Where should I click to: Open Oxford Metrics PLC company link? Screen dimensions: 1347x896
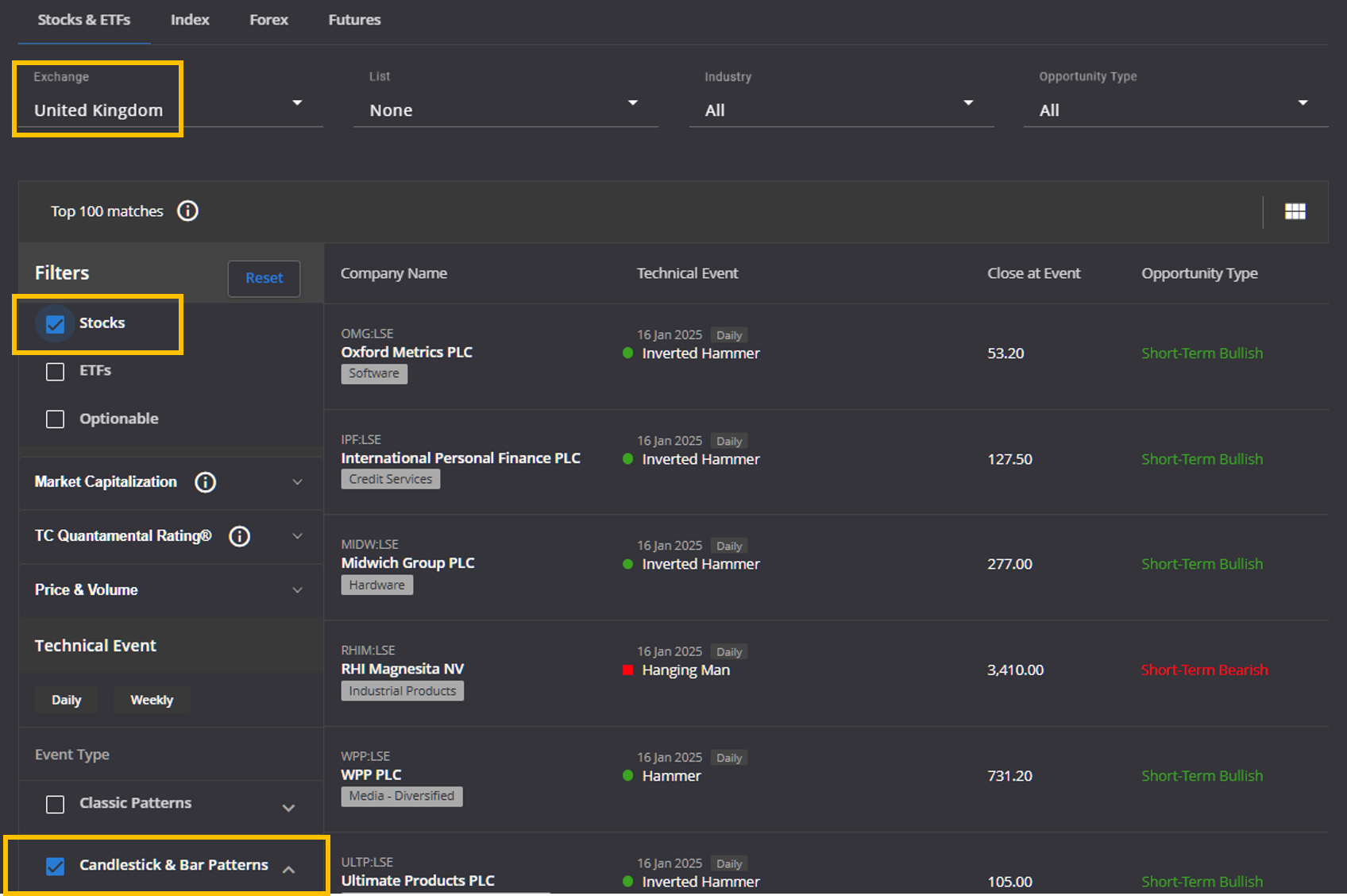point(407,352)
